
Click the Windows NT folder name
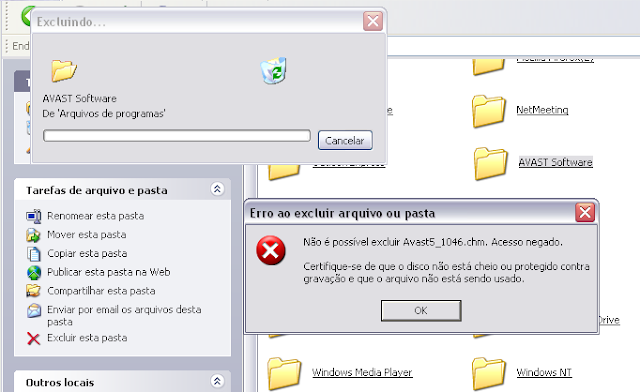point(544,372)
